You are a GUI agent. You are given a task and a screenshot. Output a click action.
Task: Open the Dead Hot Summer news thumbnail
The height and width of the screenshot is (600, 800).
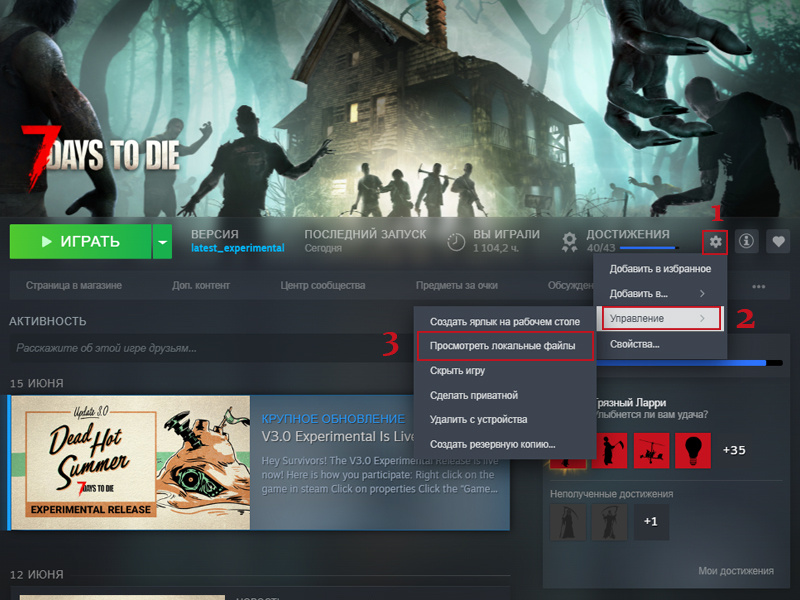pos(131,463)
